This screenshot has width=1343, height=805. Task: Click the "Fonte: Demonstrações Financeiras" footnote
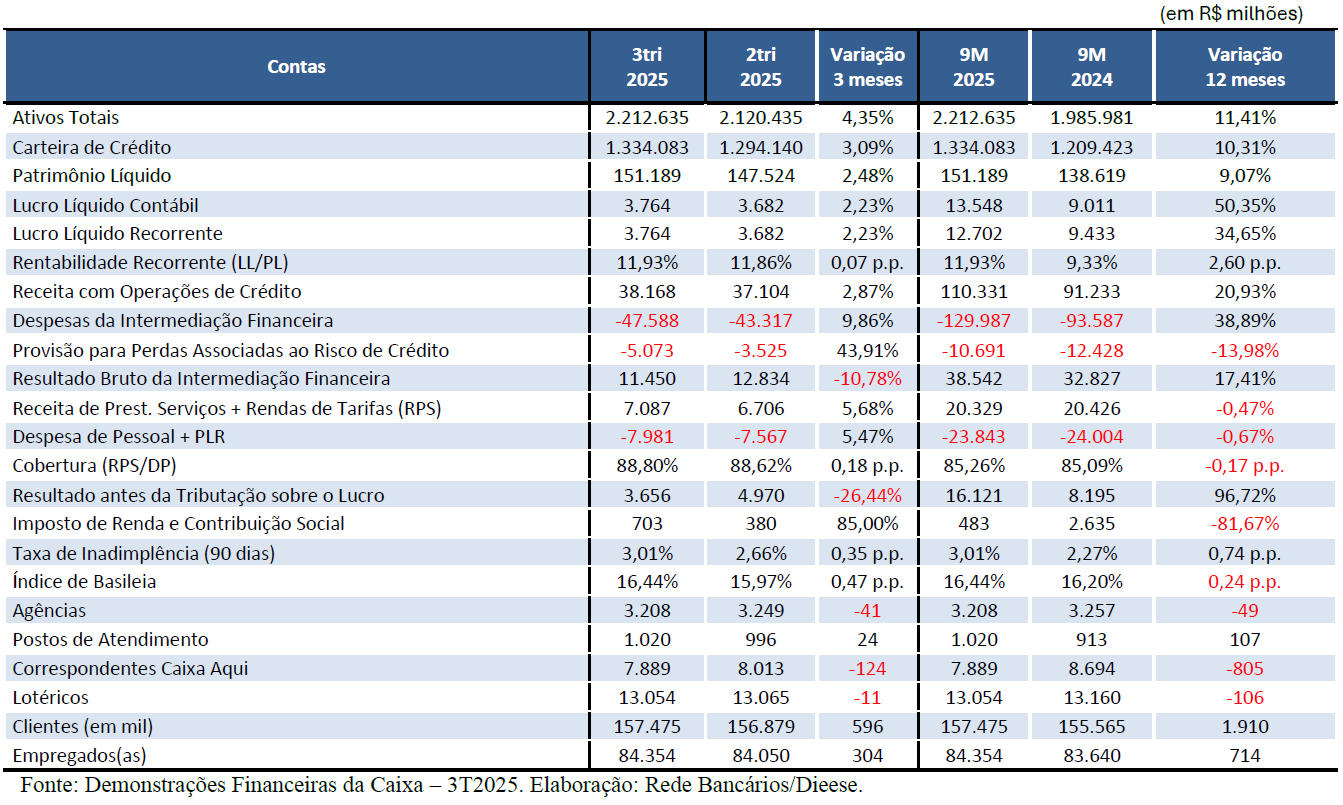click(x=440, y=785)
